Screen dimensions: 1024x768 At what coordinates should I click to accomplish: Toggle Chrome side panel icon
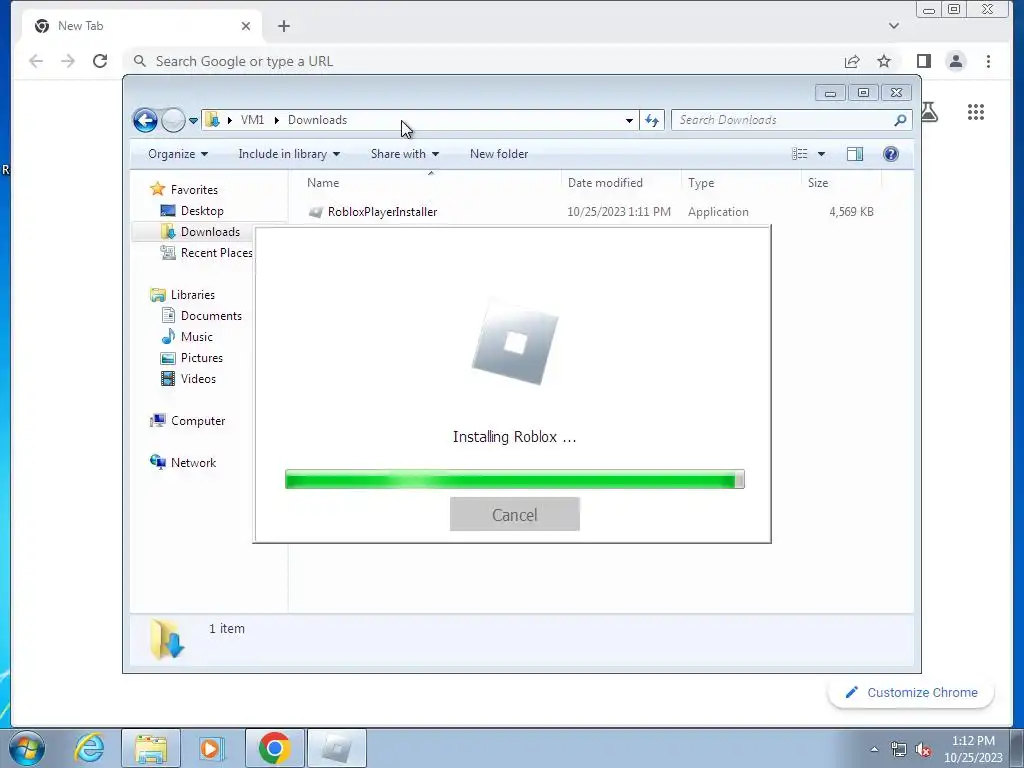point(923,61)
